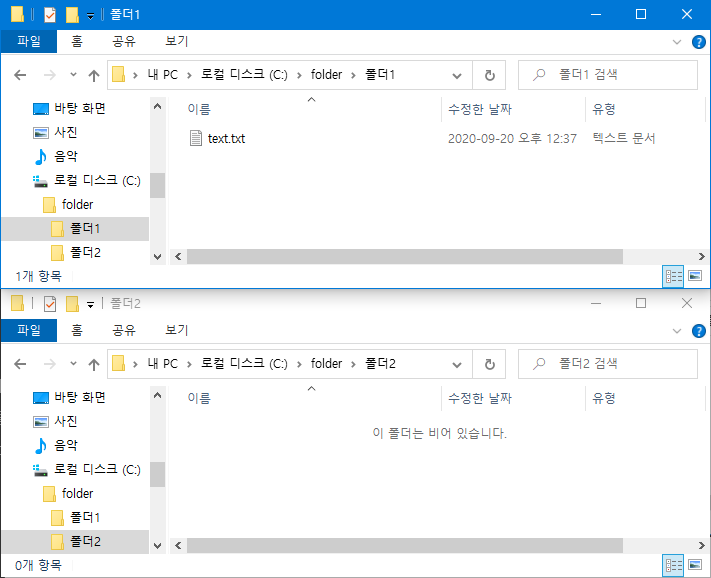The image size is (711, 578).
Task: Open 공유 ribbon tab in 폴더2 window
Action: coord(124,330)
